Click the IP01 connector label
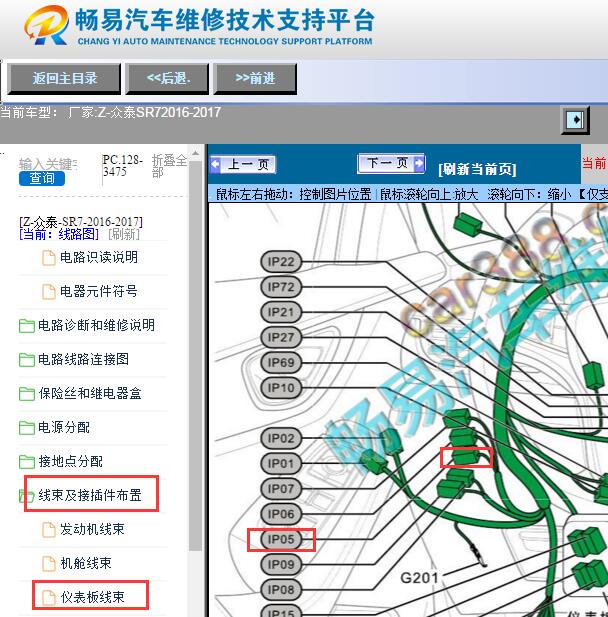Screen dimensions: 608x617 [x=281, y=463]
